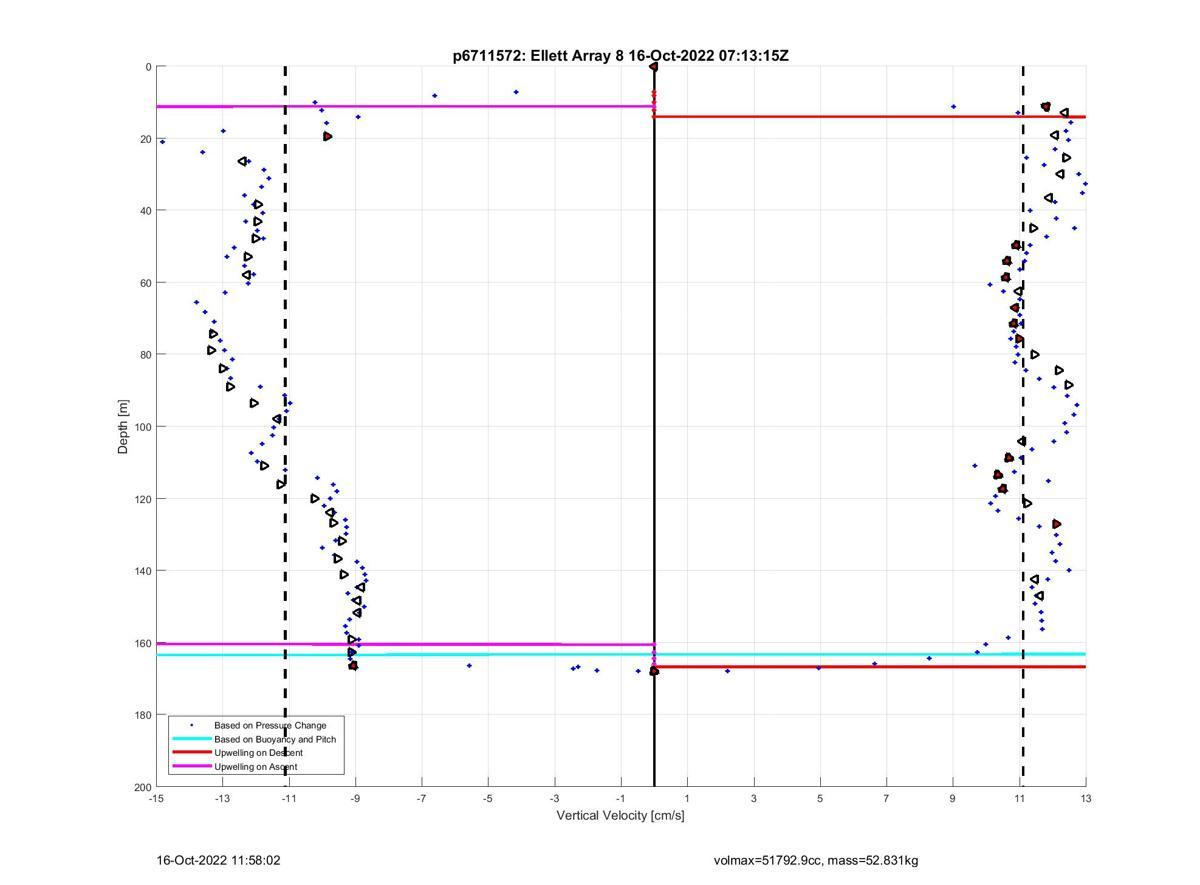The width and height of the screenshot is (1200, 885).
Task: Click depth tick label '200'
Action: coord(142,787)
